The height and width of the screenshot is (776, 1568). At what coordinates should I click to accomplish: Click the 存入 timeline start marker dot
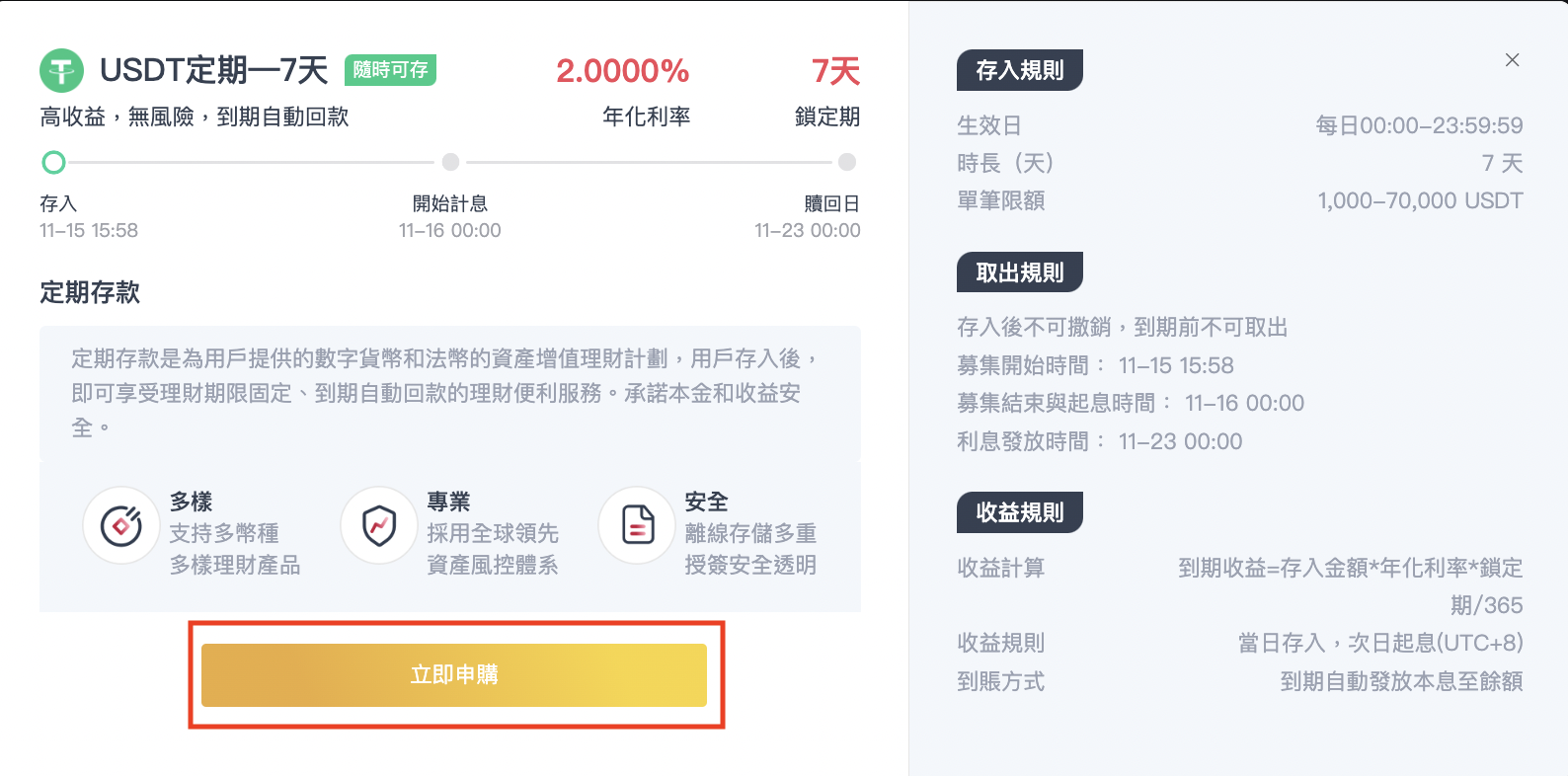click(x=54, y=162)
